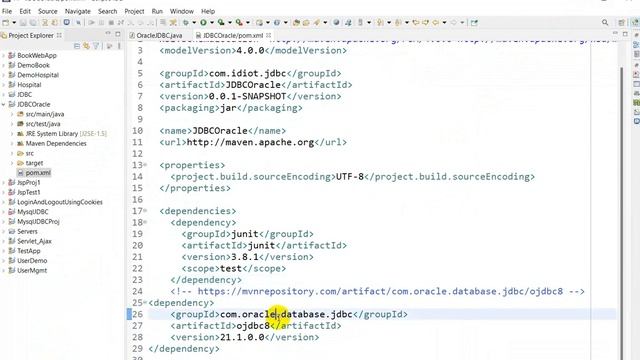
Task: Expand the src/main/java folder node
Action: (12, 114)
